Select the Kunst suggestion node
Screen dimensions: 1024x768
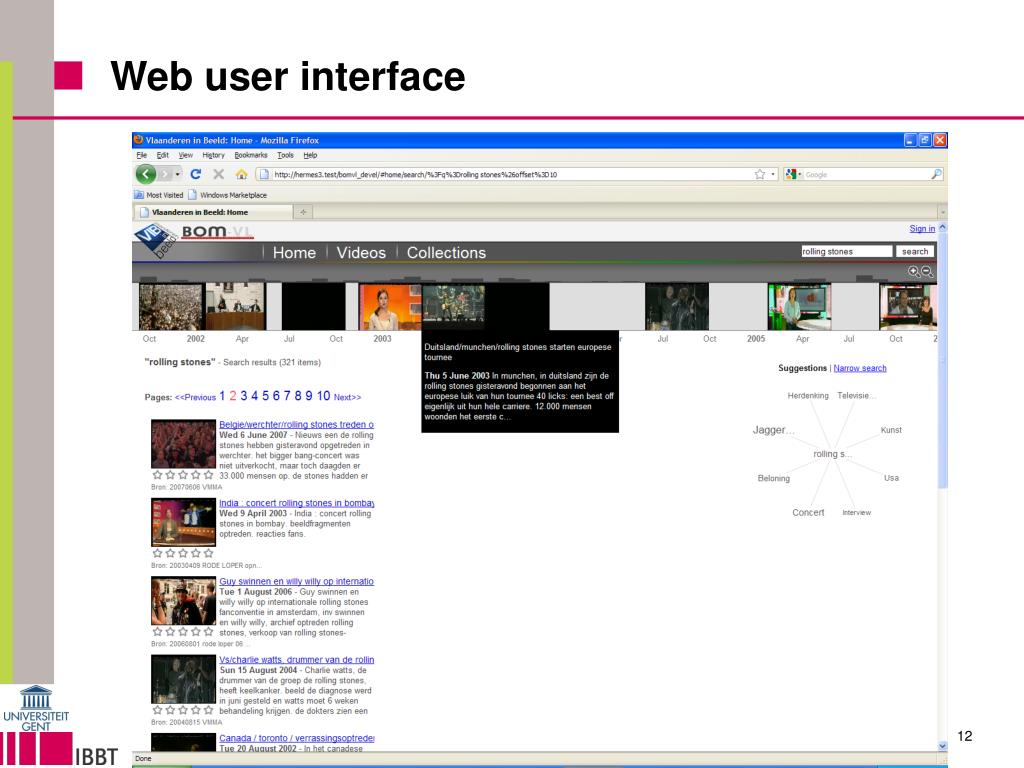(x=891, y=430)
